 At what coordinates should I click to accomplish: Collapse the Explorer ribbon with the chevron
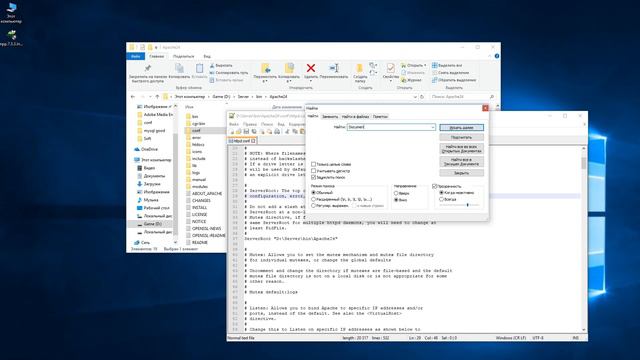[x=490, y=56]
